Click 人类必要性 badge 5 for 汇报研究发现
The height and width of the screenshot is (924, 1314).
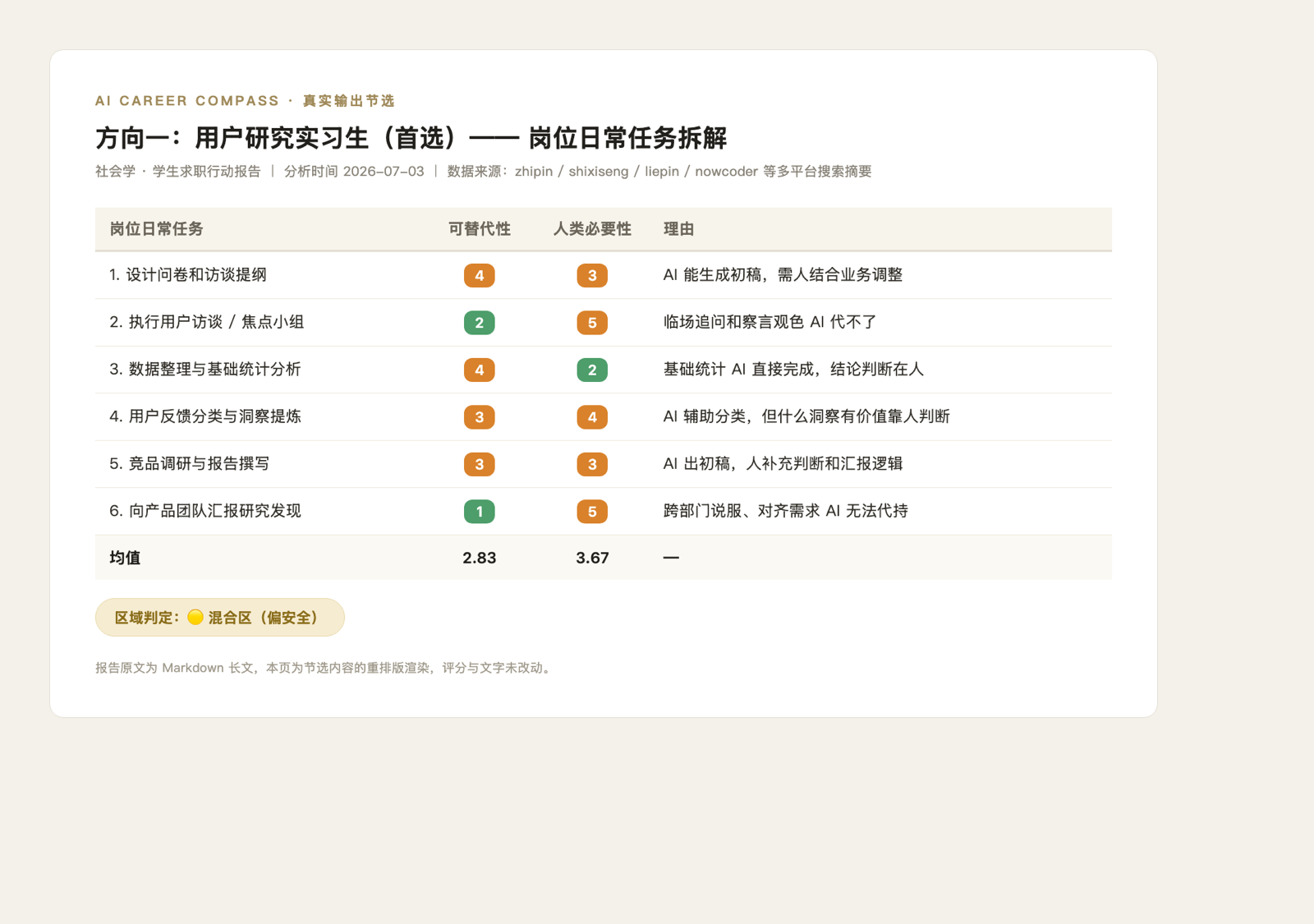pyautogui.click(x=592, y=511)
